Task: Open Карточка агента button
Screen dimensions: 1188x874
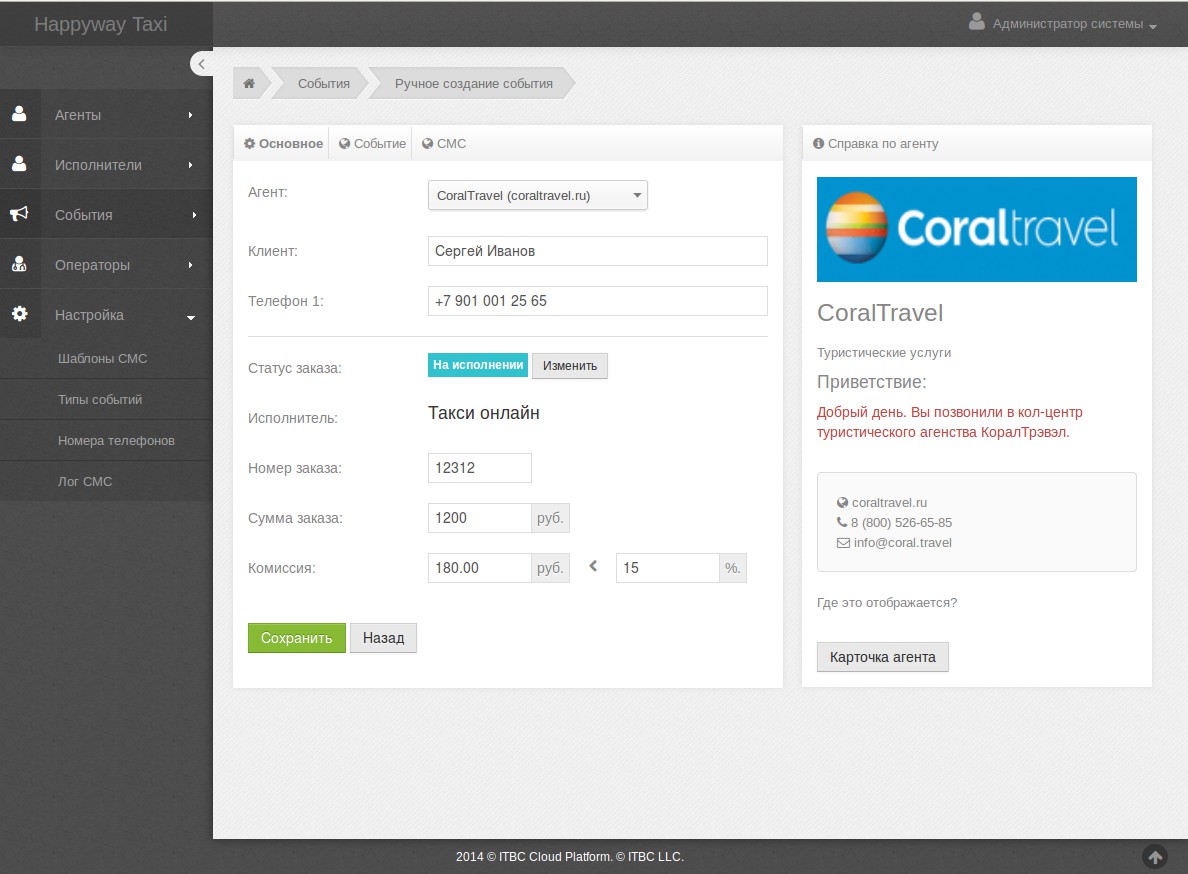Action: (883, 657)
